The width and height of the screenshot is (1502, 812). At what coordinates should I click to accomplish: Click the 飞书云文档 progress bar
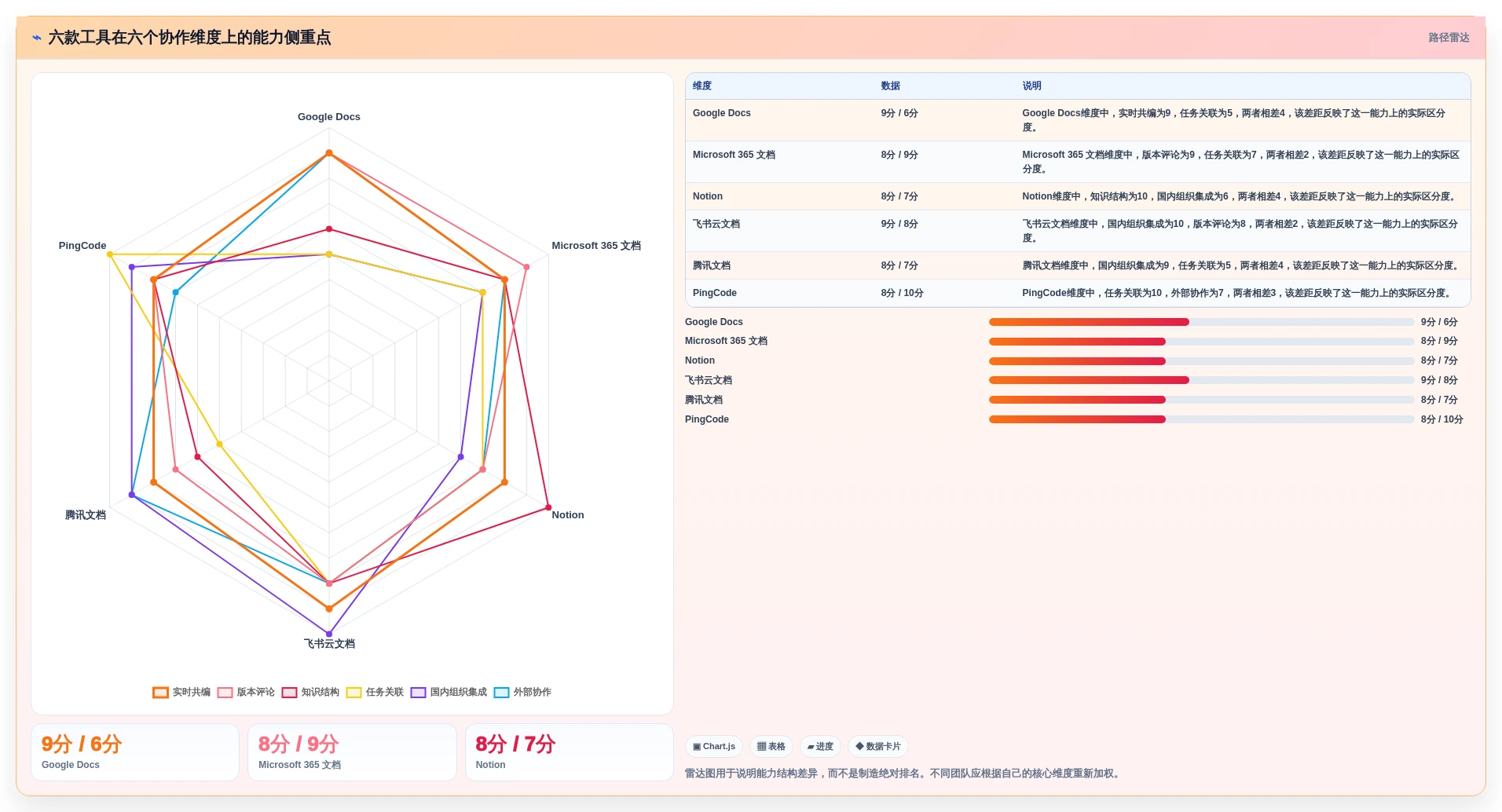tap(1201, 380)
